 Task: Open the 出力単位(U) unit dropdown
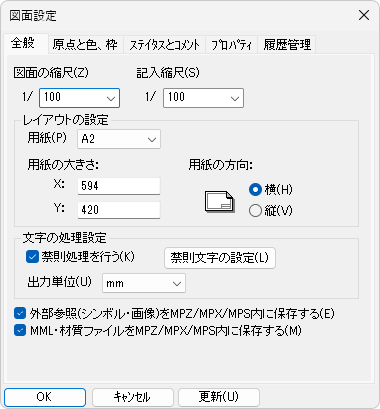click(144, 283)
